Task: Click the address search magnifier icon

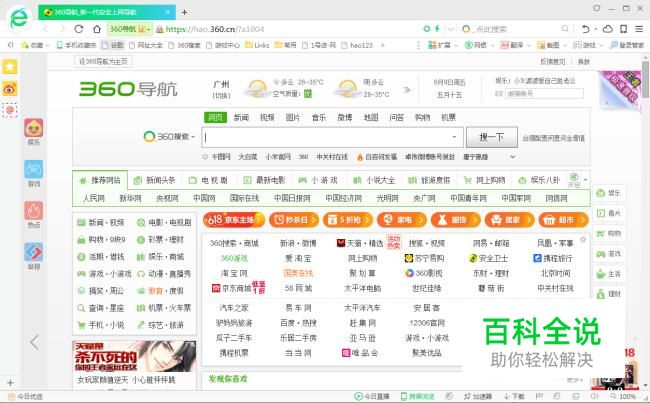Action: [x=565, y=29]
